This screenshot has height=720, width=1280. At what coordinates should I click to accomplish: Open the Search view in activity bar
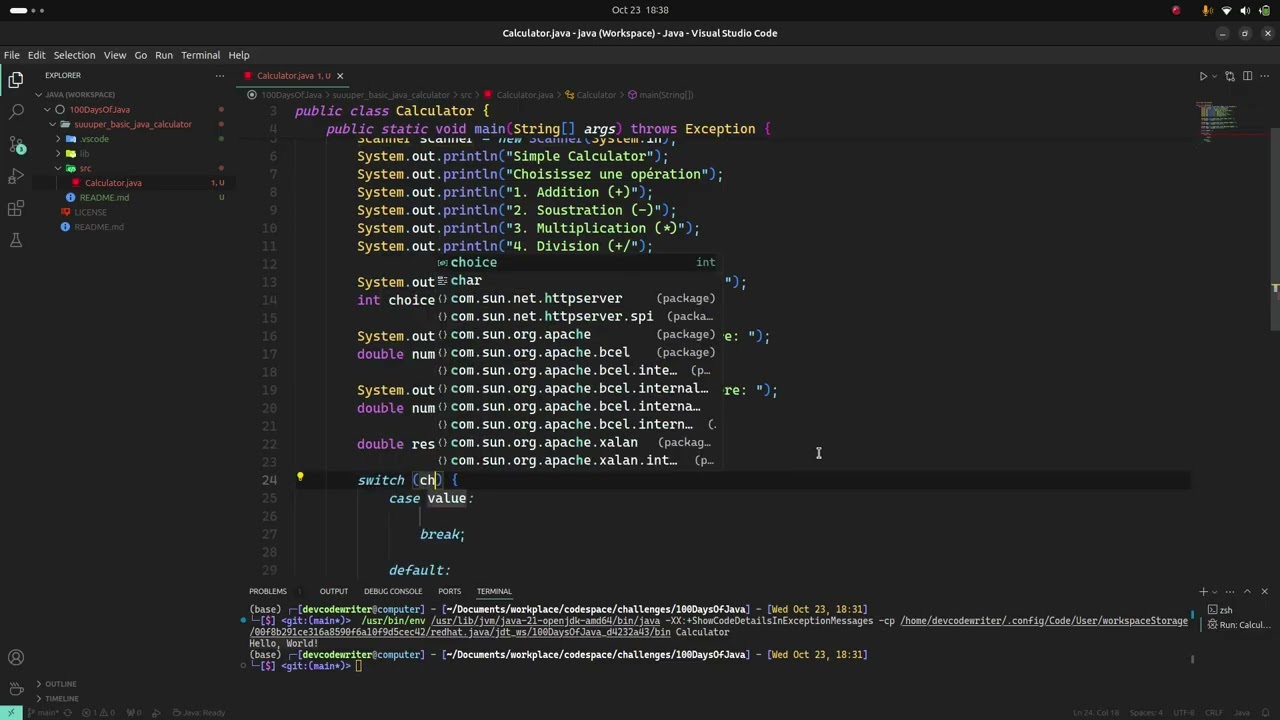[16, 111]
